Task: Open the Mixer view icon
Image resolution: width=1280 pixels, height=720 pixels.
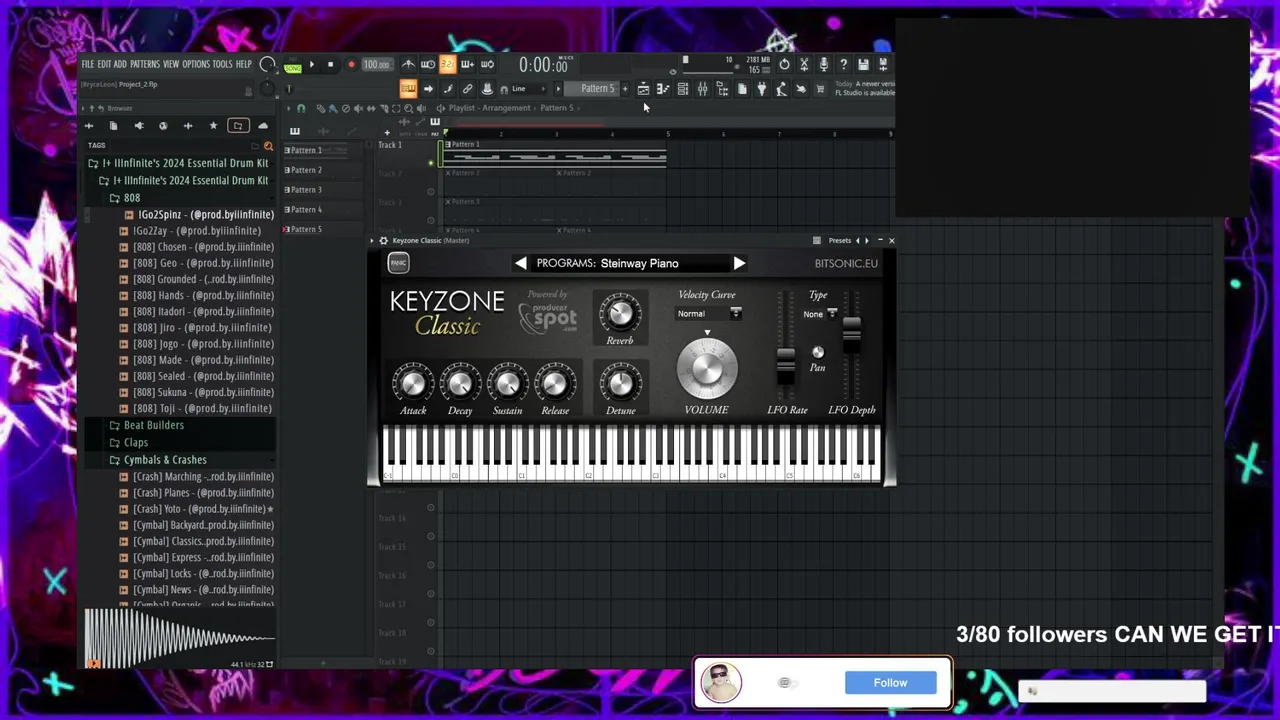Action: tap(702, 89)
